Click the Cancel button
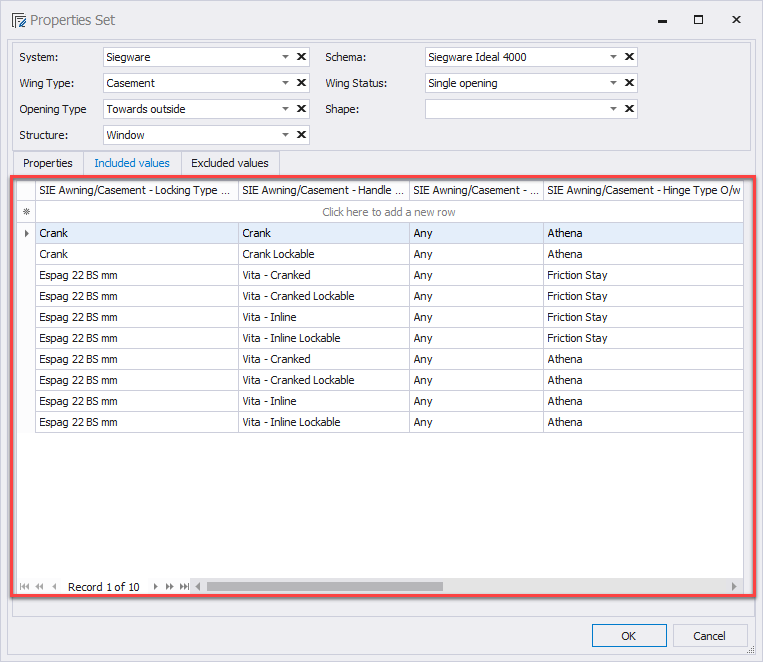The width and height of the screenshot is (763, 662). tap(709, 636)
